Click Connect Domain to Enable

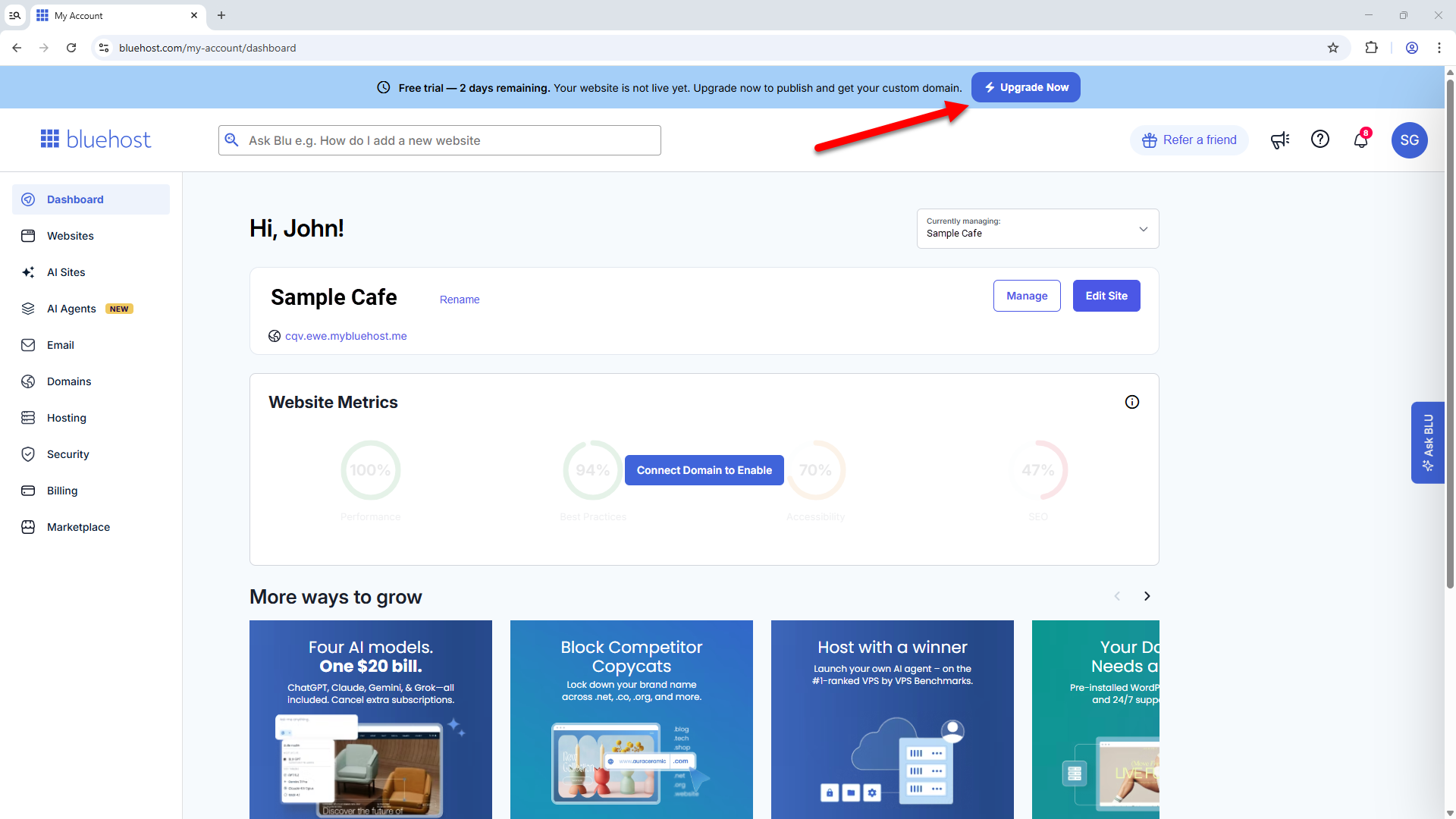point(704,470)
